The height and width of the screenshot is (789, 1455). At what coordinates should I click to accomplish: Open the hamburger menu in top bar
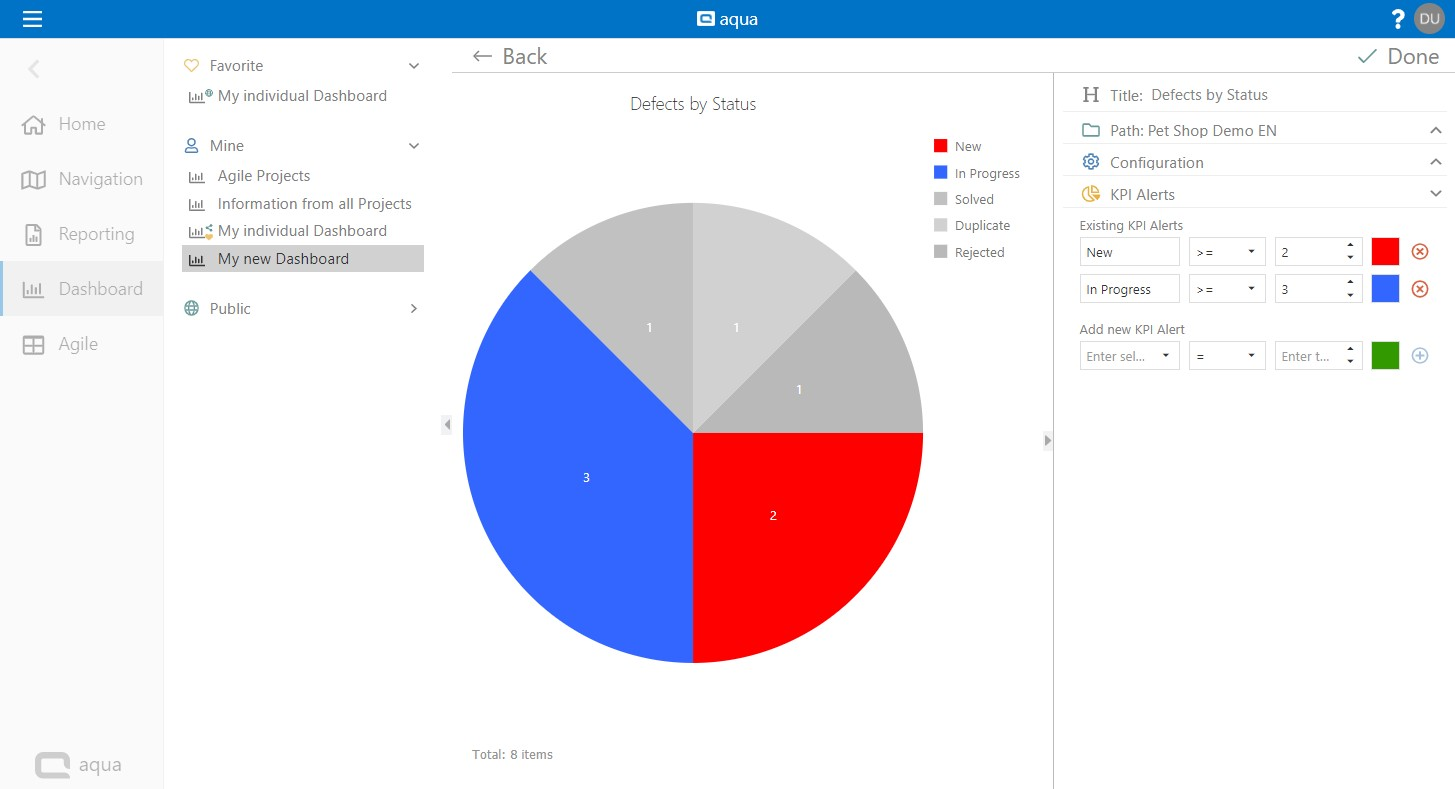click(32, 19)
